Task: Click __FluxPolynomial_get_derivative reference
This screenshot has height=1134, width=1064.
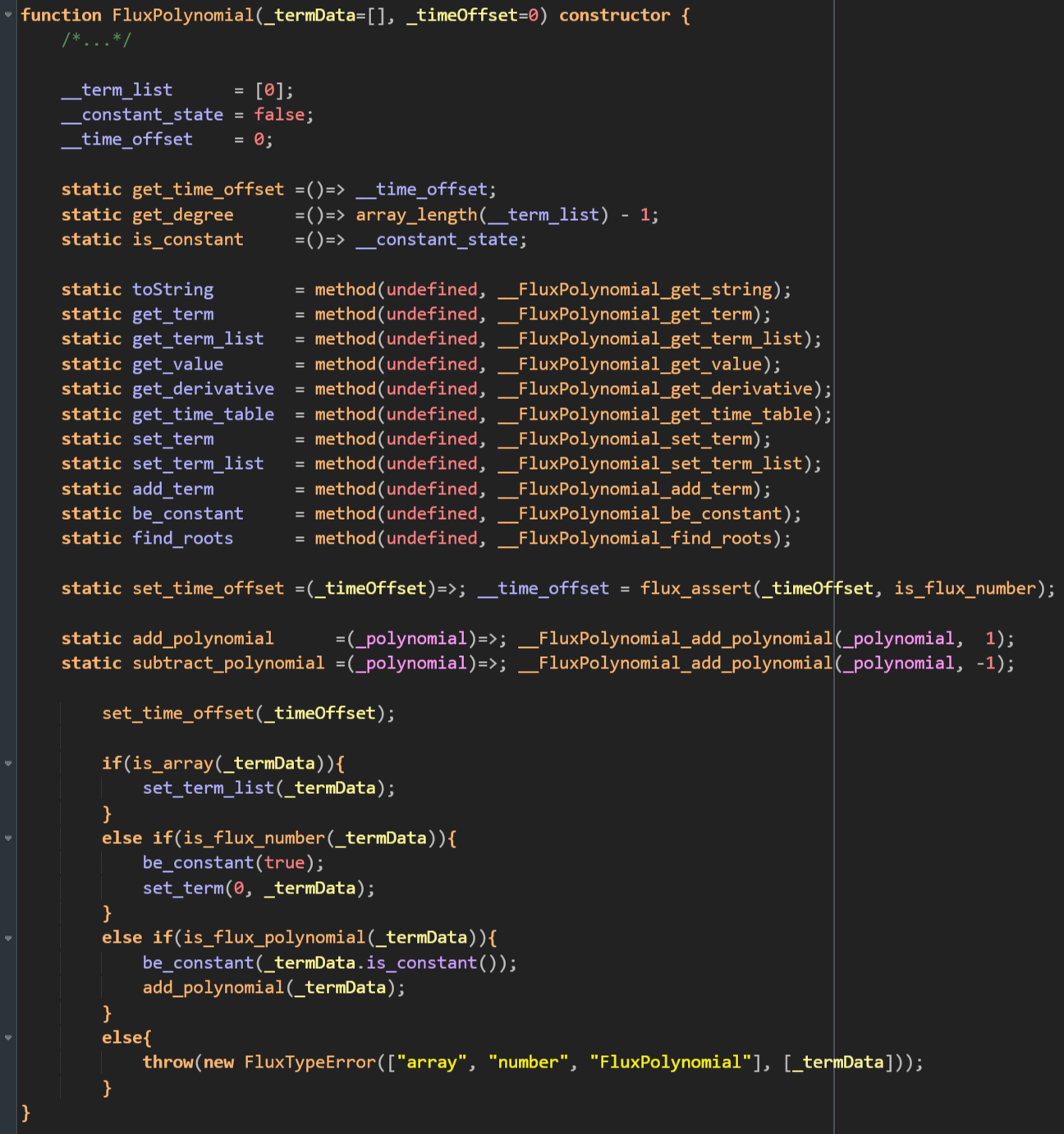Action: 655,388
